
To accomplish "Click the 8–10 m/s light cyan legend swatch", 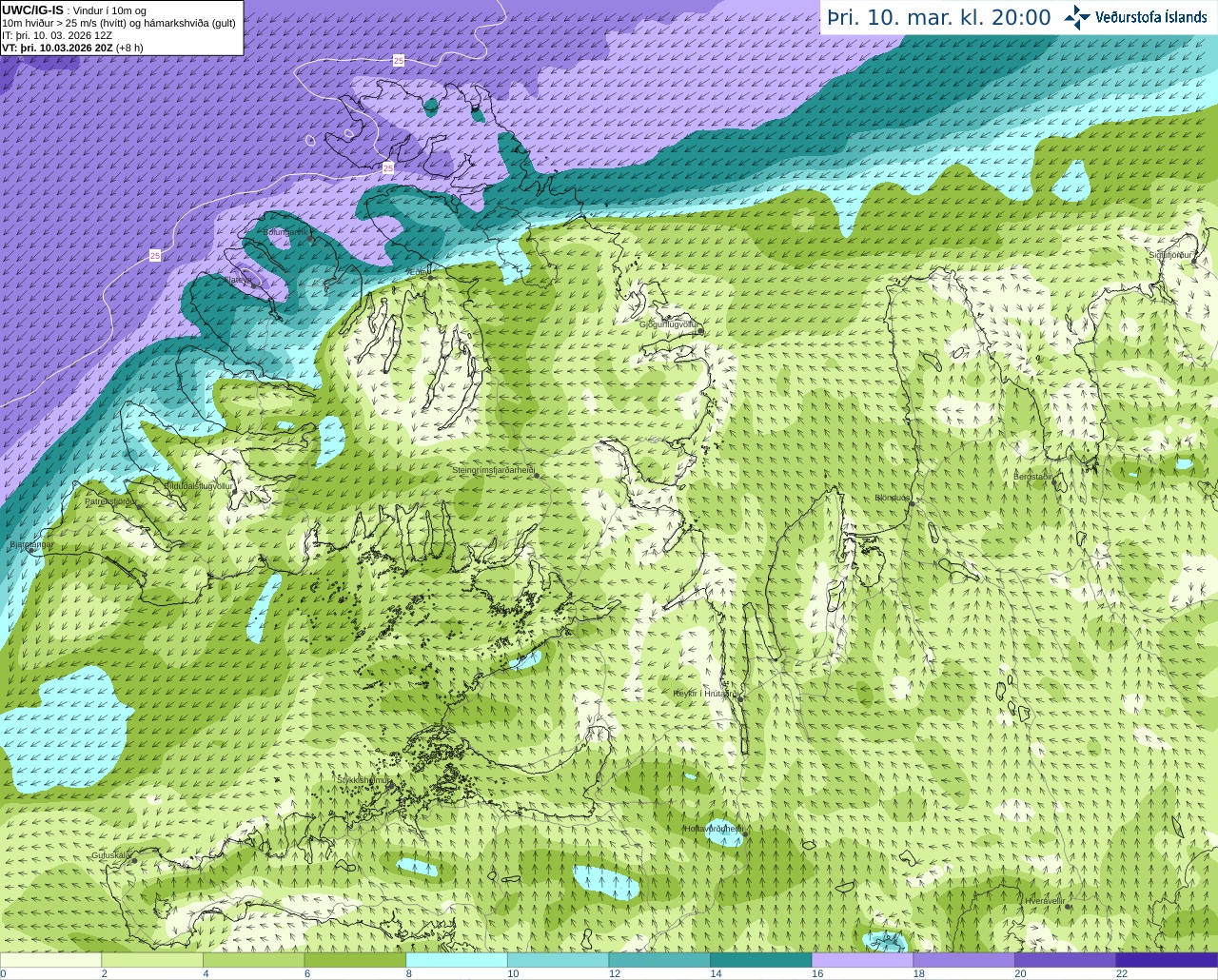I will point(457,960).
